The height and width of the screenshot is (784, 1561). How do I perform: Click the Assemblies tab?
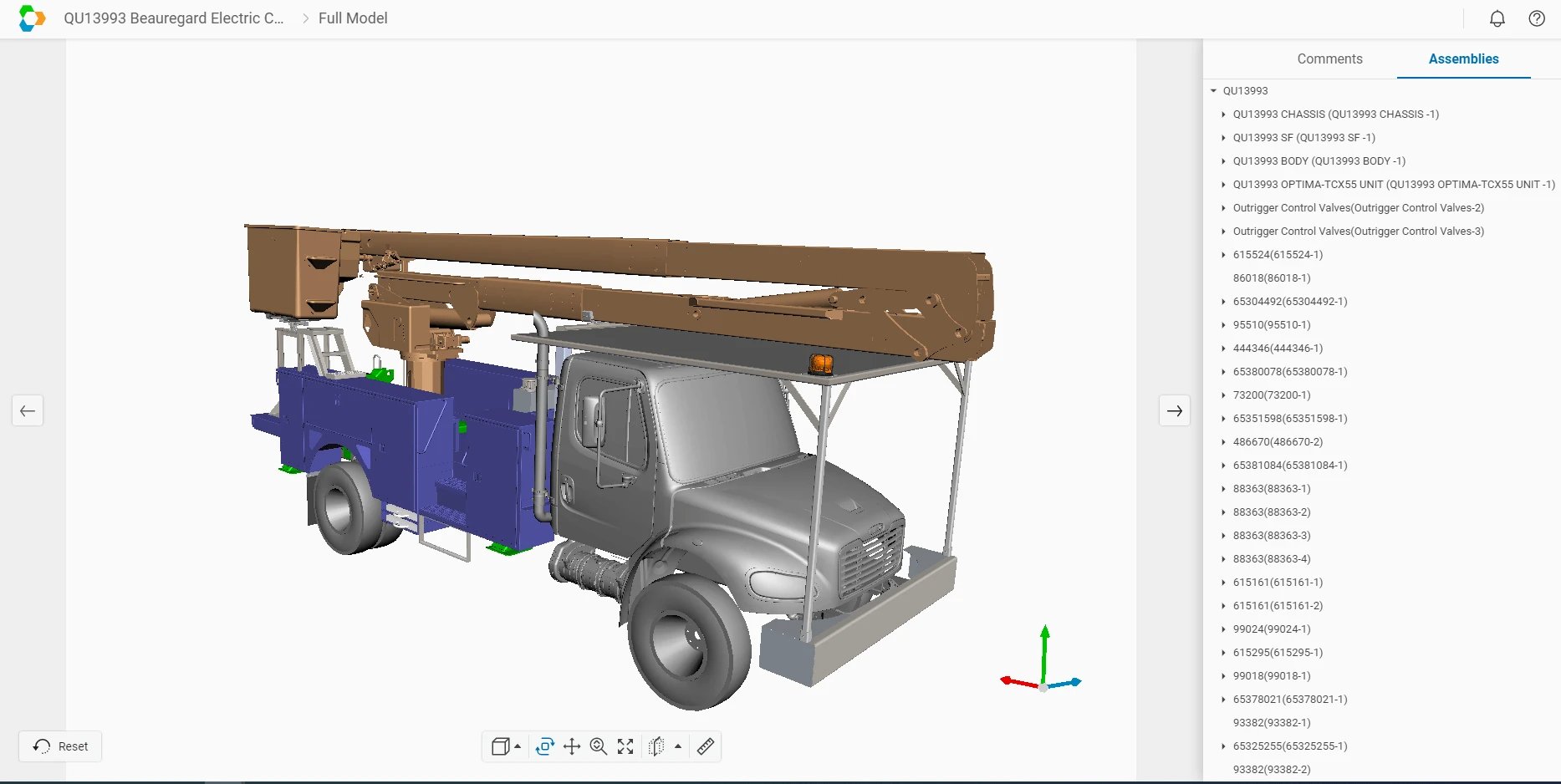[x=1462, y=59]
